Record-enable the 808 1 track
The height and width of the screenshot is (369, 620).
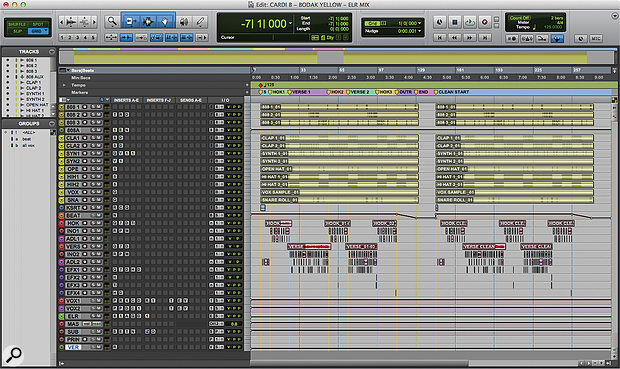click(85, 107)
